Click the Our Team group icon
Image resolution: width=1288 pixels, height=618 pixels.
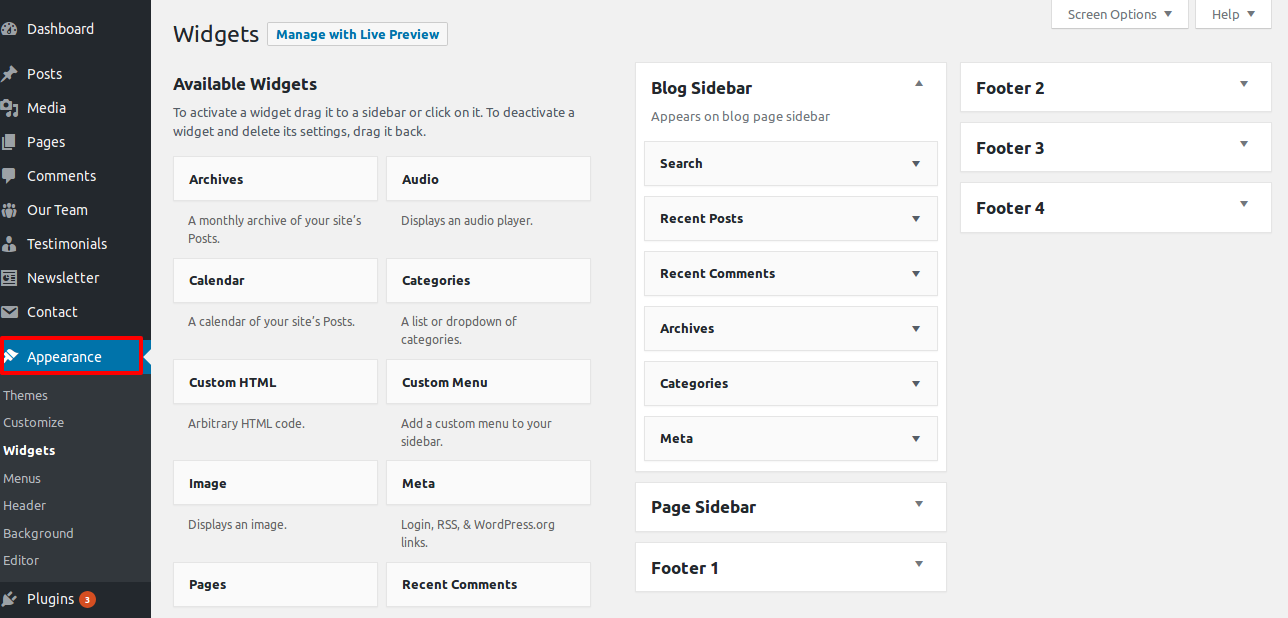10,210
